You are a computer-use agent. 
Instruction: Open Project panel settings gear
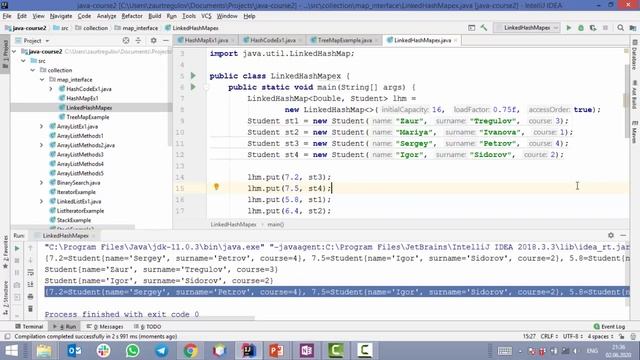click(153, 40)
